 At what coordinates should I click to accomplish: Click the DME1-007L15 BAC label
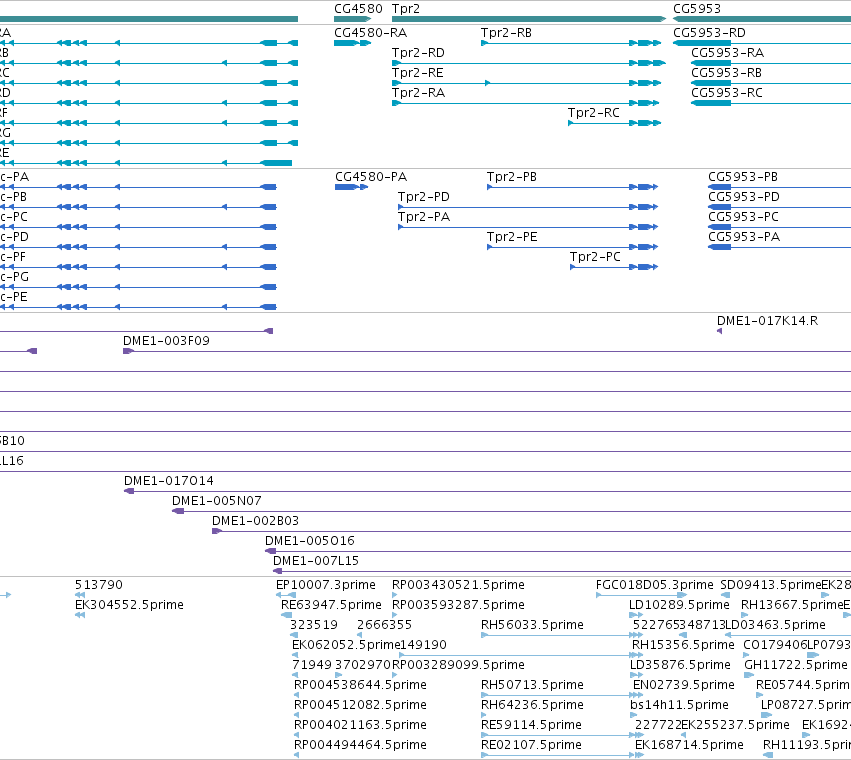coord(316,561)
